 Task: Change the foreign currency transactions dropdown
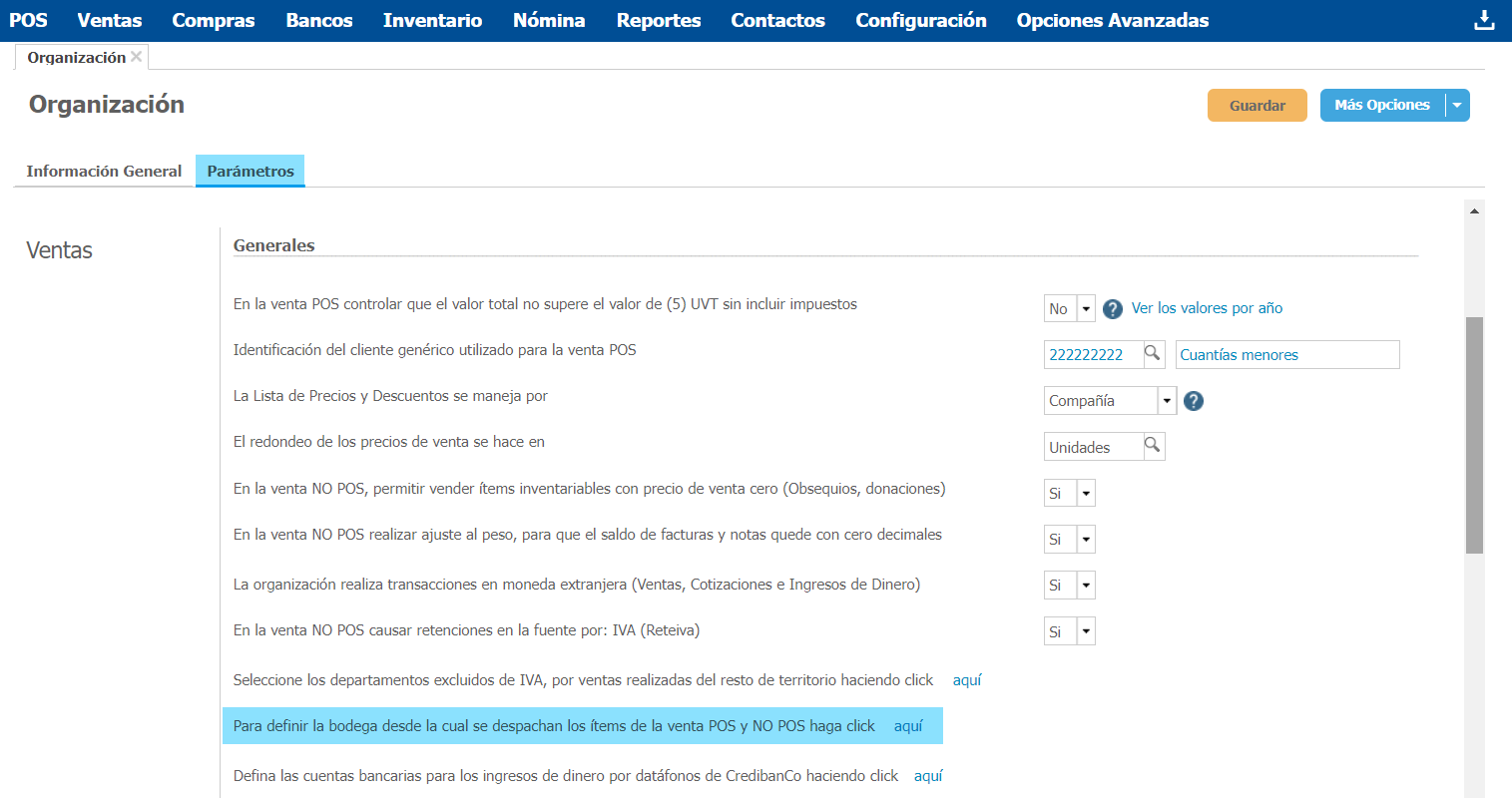tap(1086, 586)
